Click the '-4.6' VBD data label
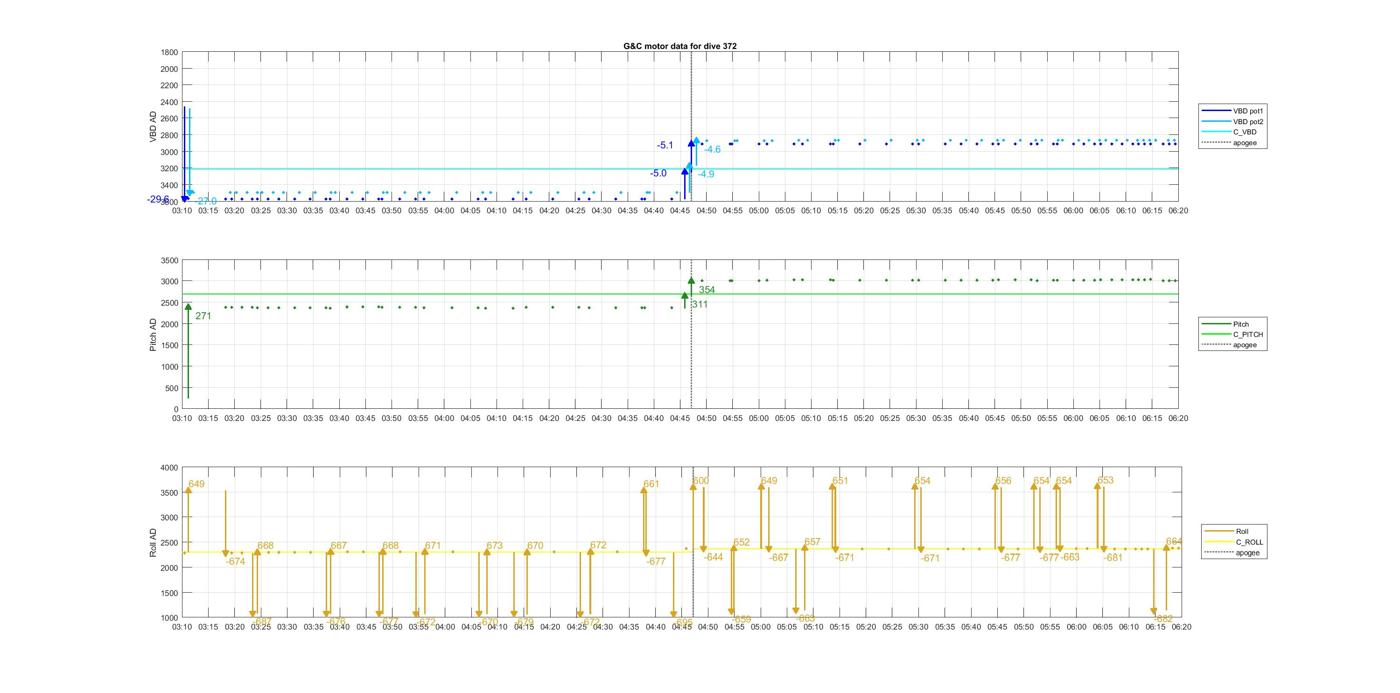The height and width of the screenshot is (693, 1400). click(x=712, y=150)
